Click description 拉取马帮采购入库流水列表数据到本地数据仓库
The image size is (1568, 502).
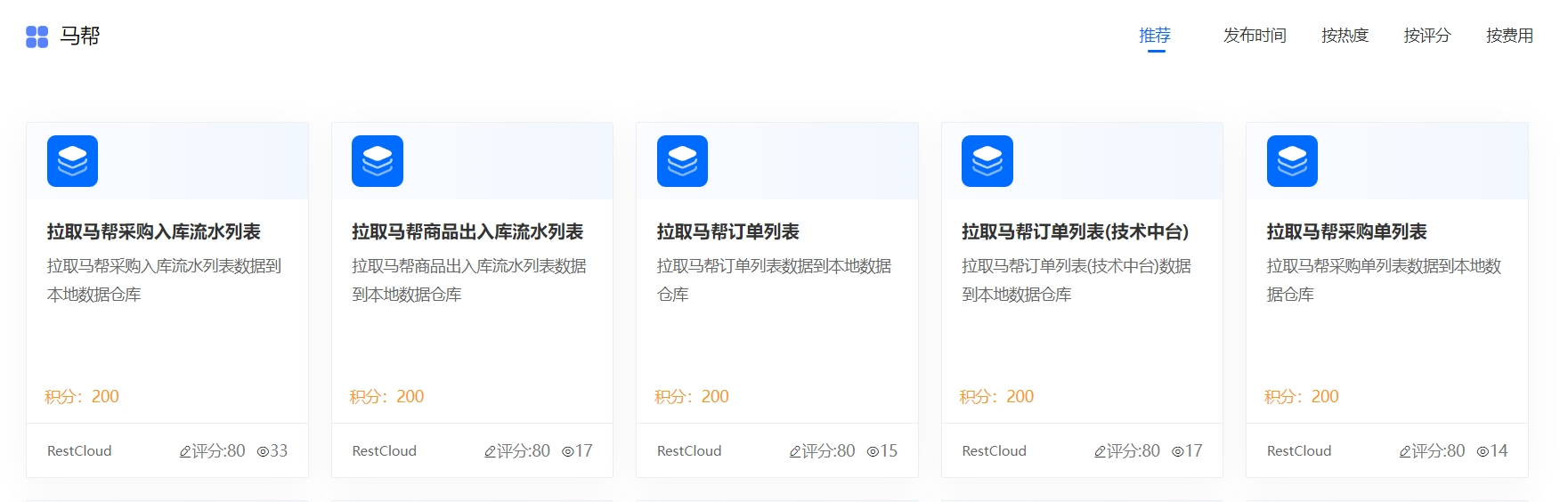click(x=165, y=280)
